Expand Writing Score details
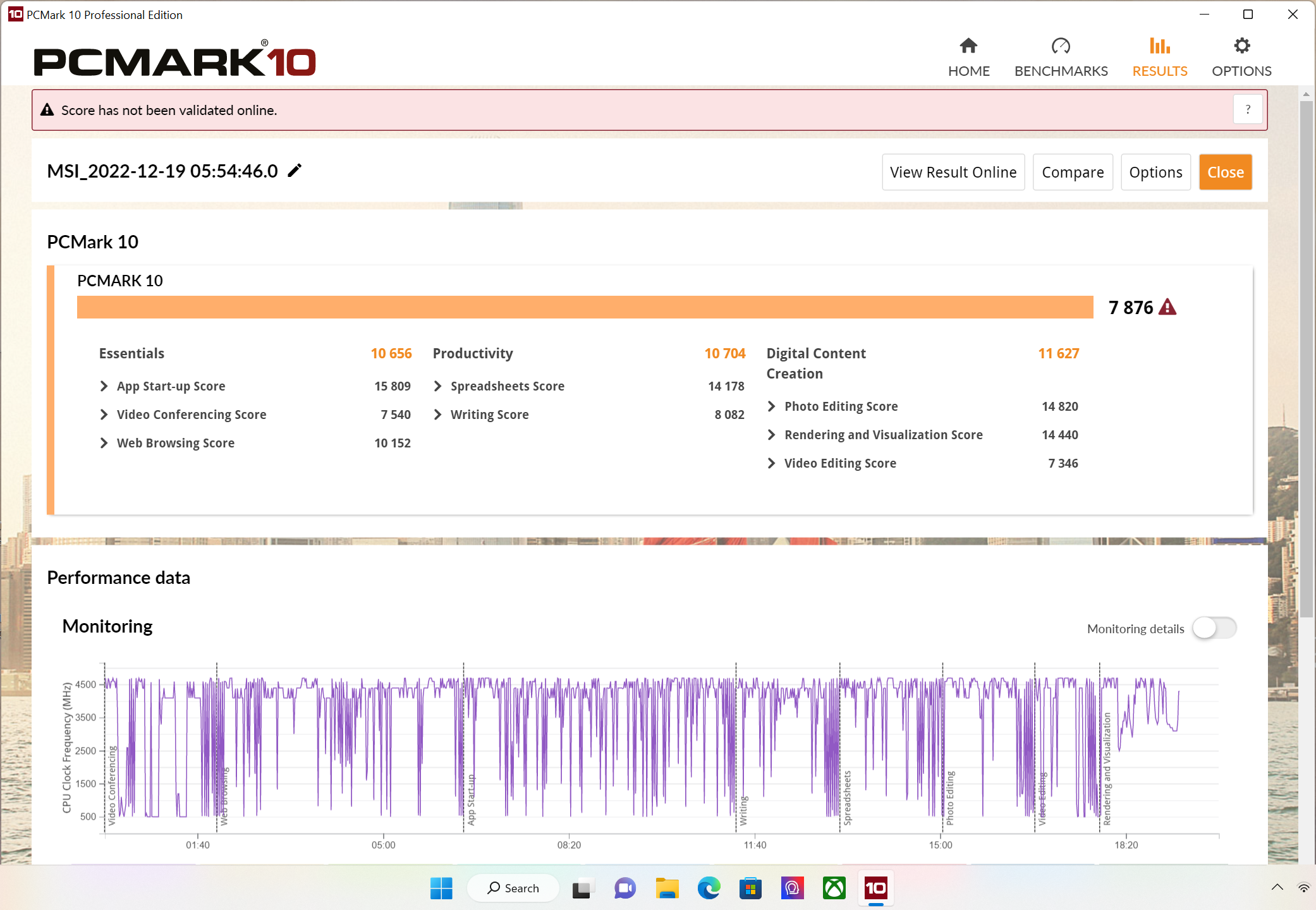 coord(438,415)
